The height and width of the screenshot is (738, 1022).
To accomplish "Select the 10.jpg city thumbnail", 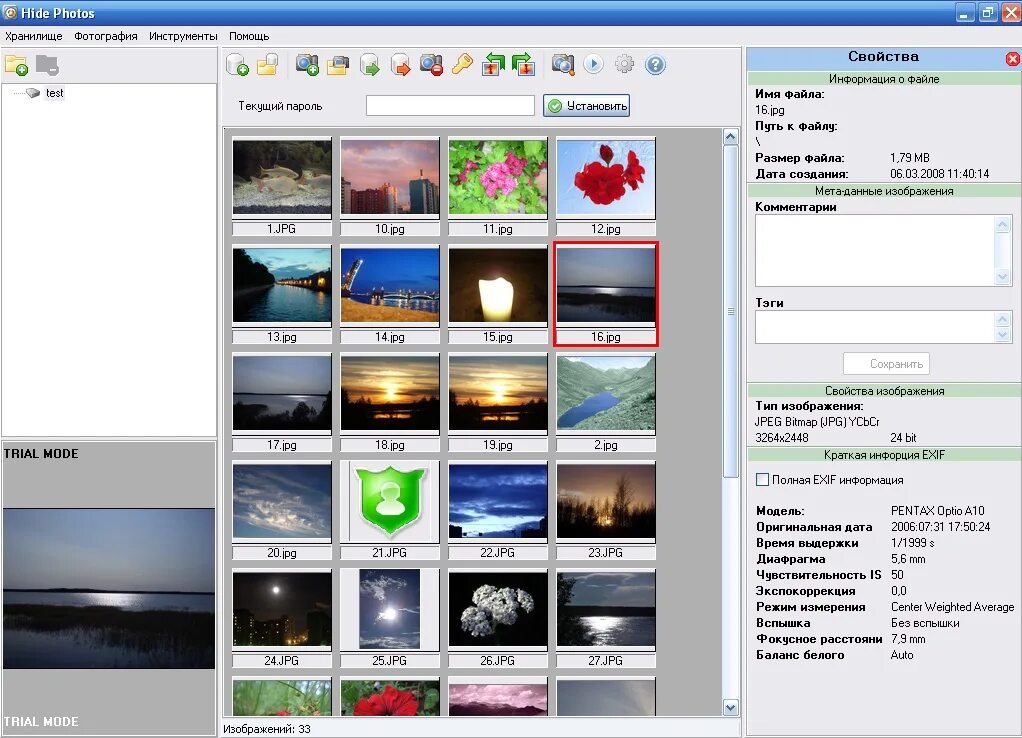I will coord(390,177).
